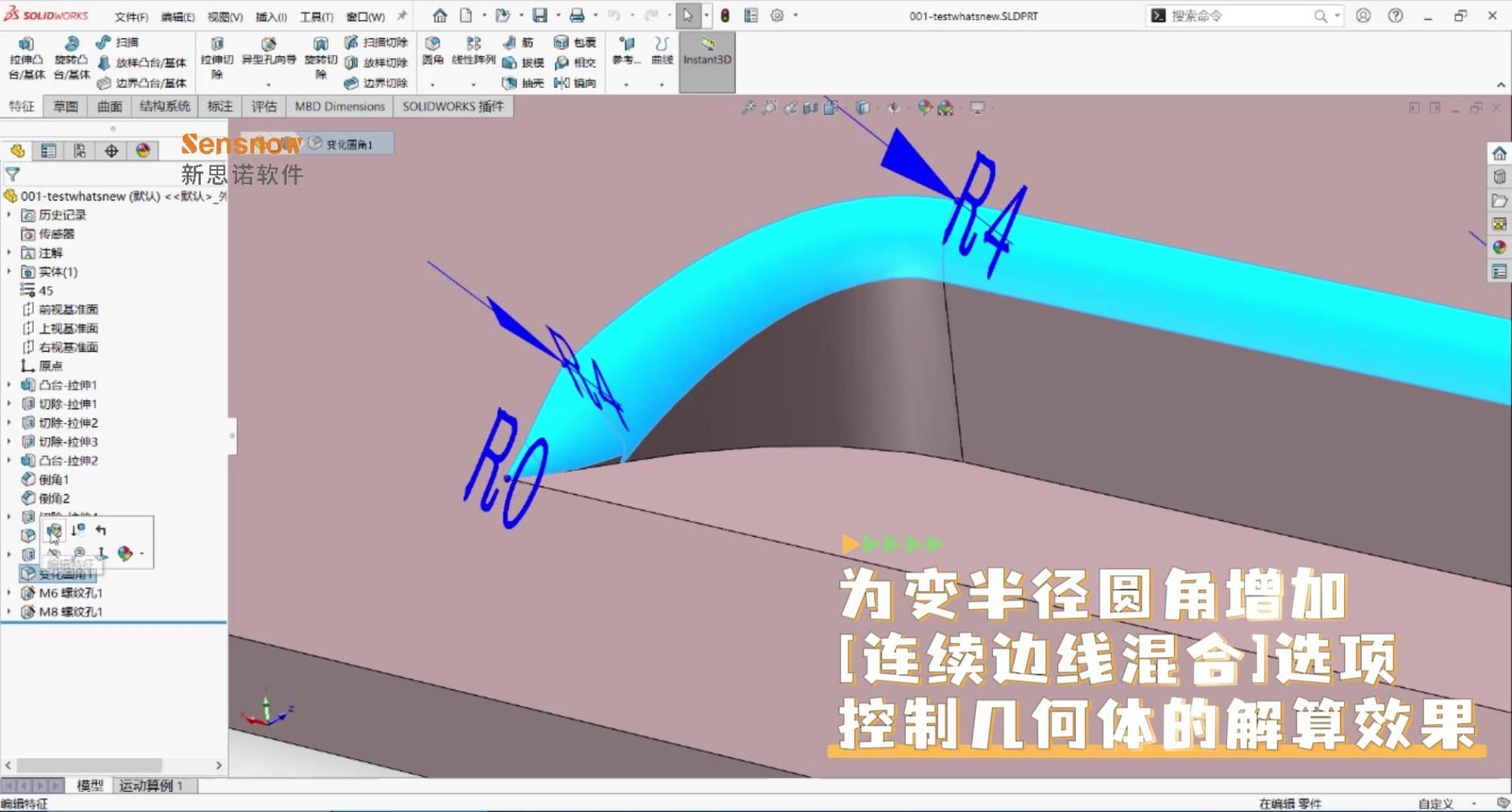Open the Fillet (圆角) dropdown arrow
The width and height of the screenshot is (1512, 812).
pos(433,84)
